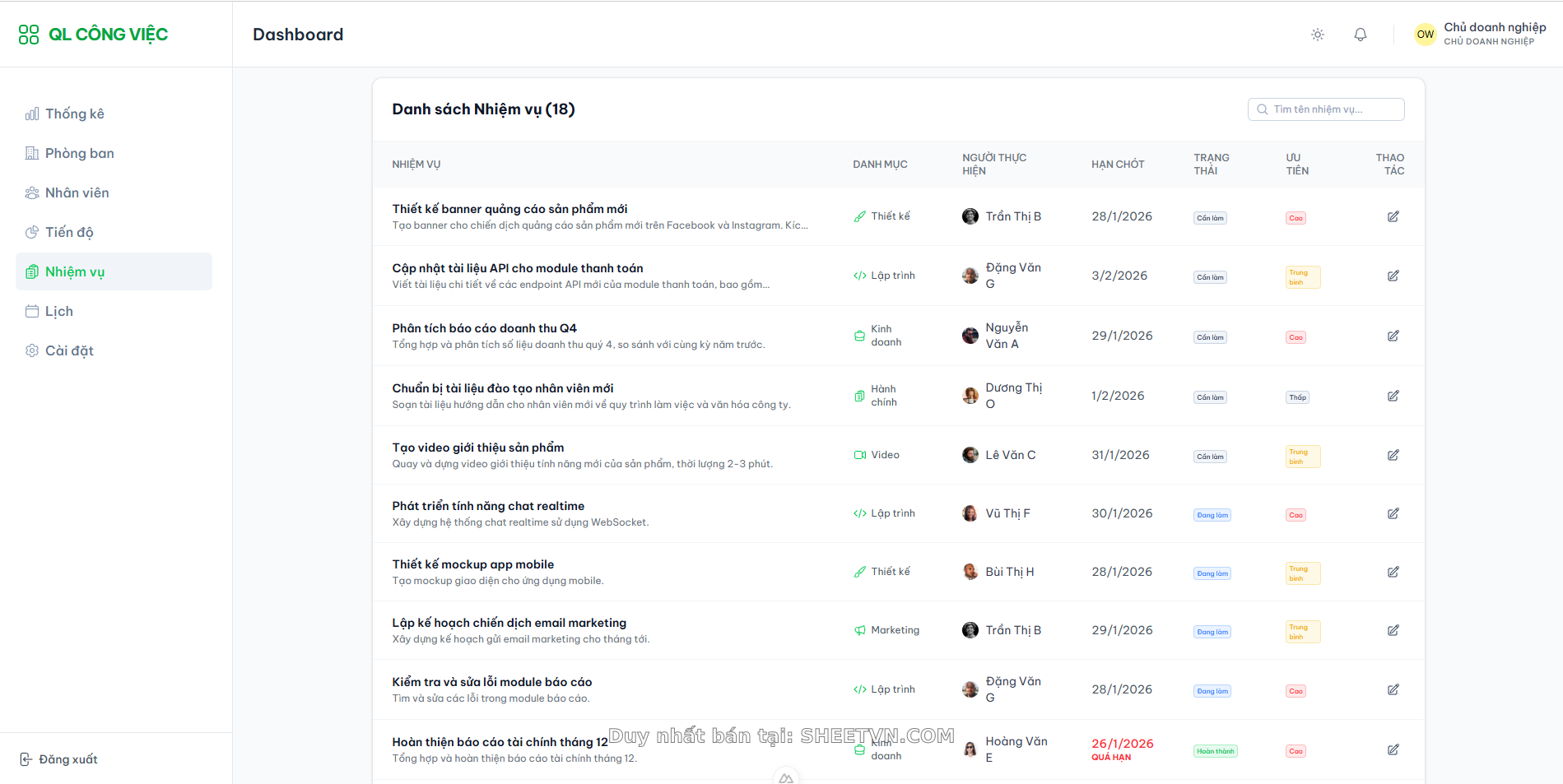Go to the Phòng ban section
This screenshot has width=1563, height=784.
79,153
